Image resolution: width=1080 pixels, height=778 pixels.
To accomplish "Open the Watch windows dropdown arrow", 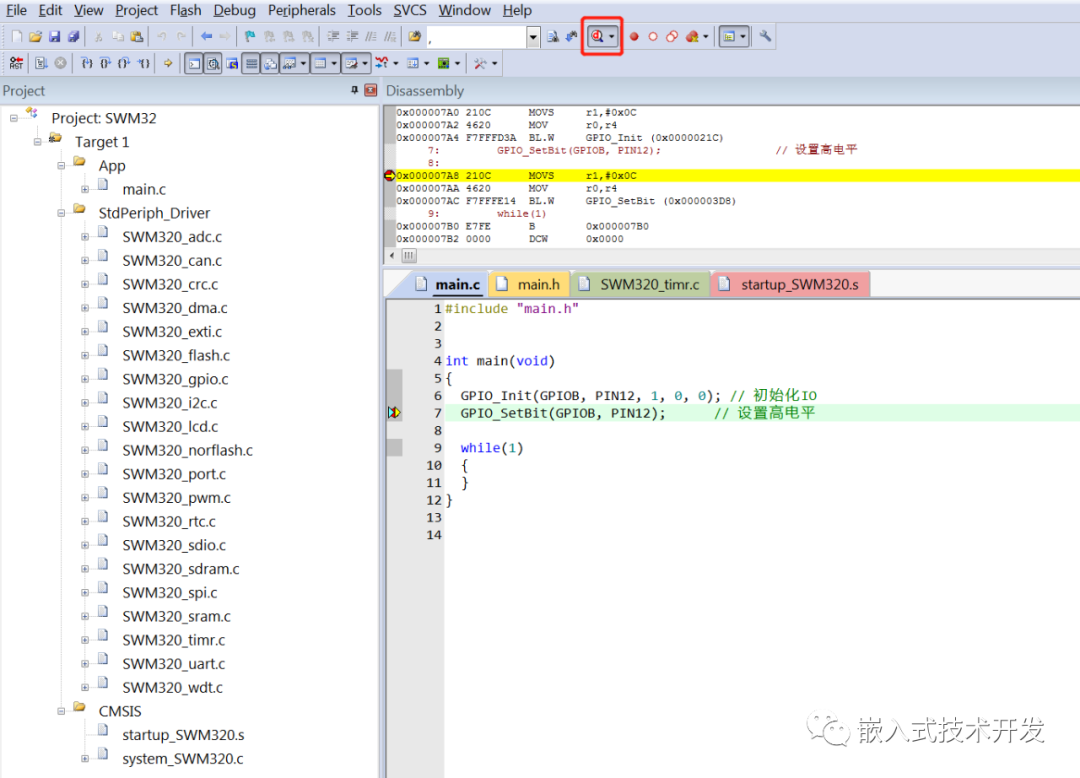I will [303, 63].
